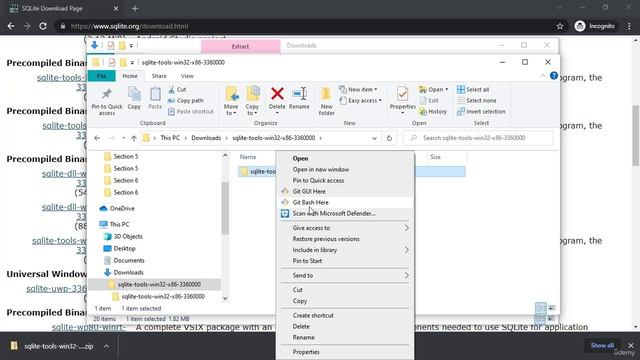
Task: Click Paste shortcut in the ribbon
Action: tap(191, 111)
